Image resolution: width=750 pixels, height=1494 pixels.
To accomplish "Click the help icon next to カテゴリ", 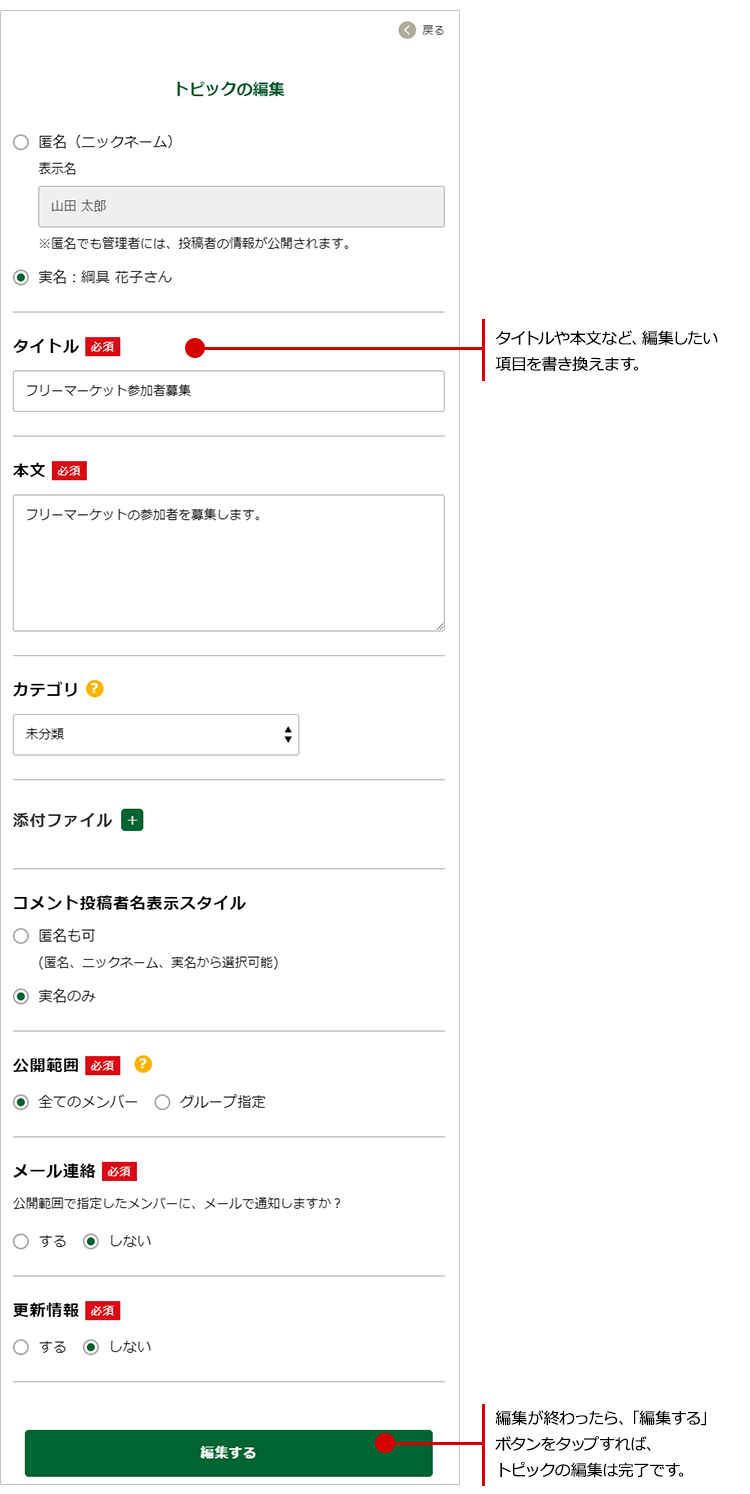I will pos(95,688).
